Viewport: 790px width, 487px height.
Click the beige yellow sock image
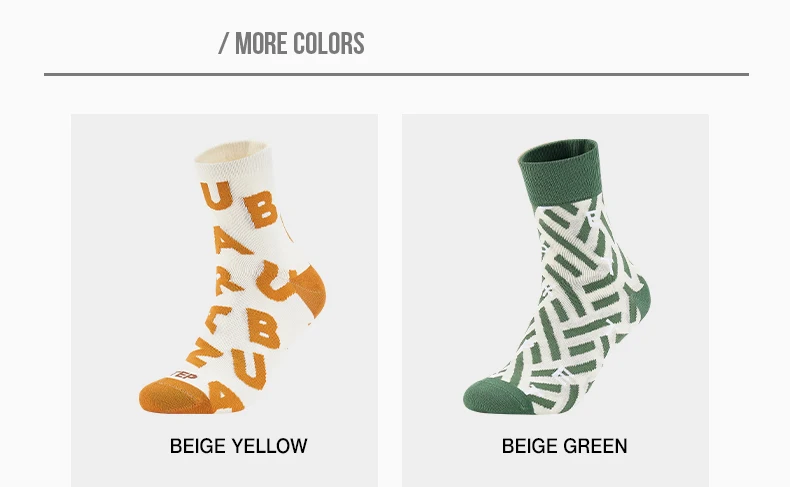click(232, 275)
